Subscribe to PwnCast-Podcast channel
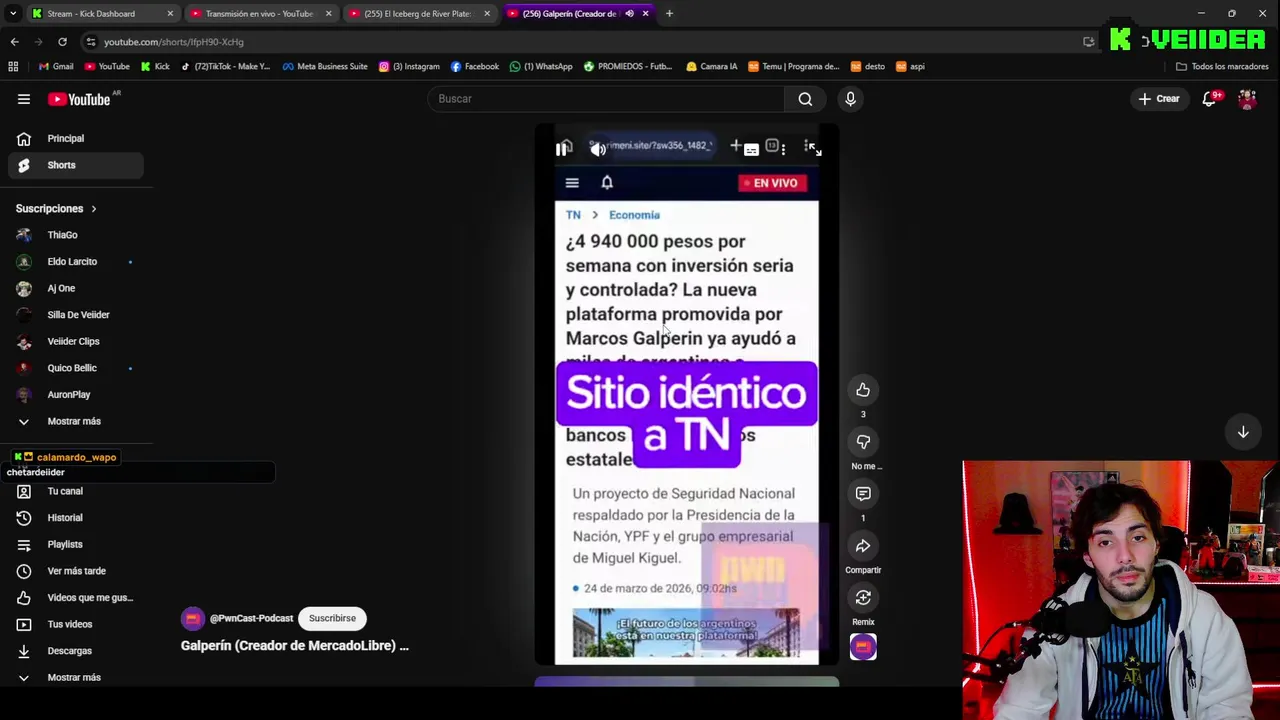1280x720 pixels. tap(332, 618)
